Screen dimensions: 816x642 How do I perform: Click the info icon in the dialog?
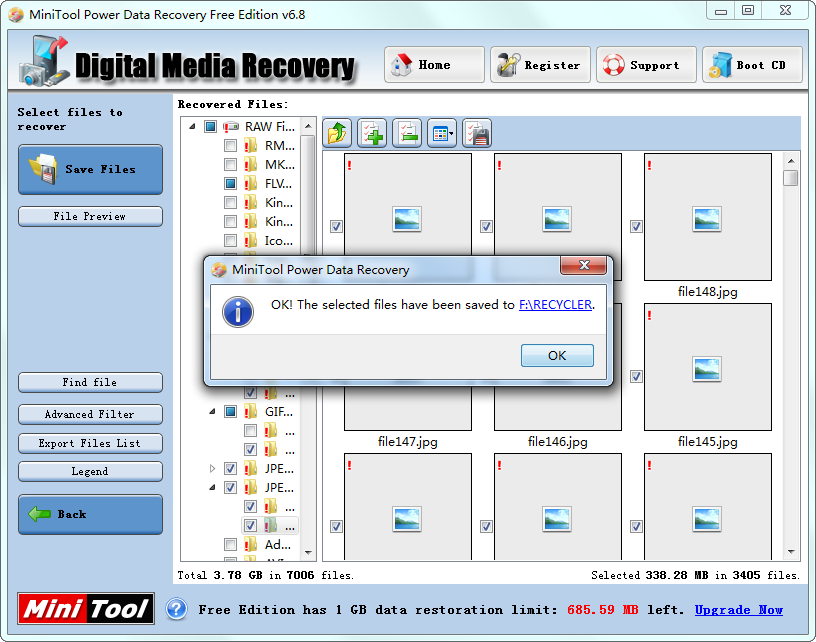238,312
